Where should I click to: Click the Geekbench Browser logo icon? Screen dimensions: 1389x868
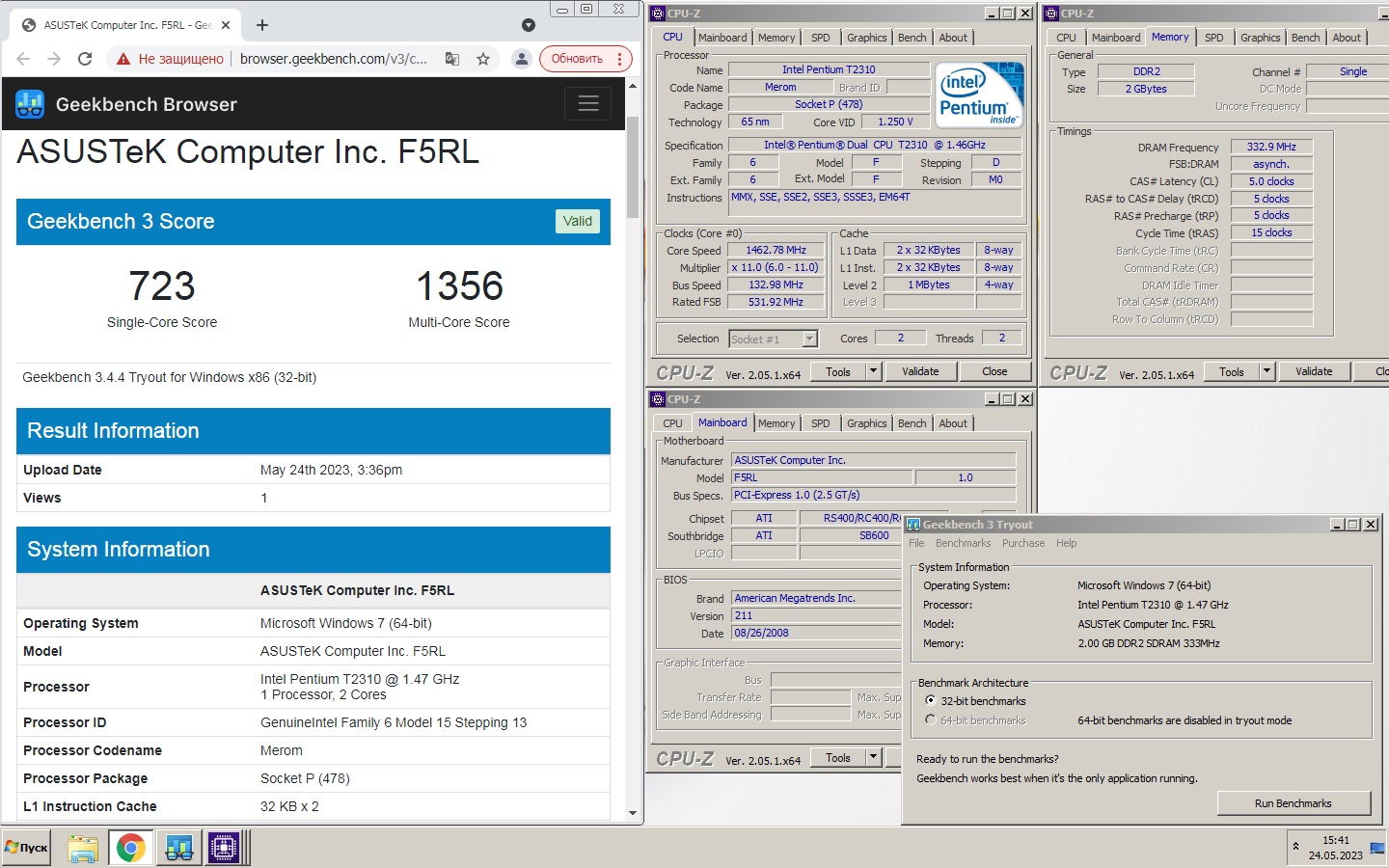coord(30,104)
